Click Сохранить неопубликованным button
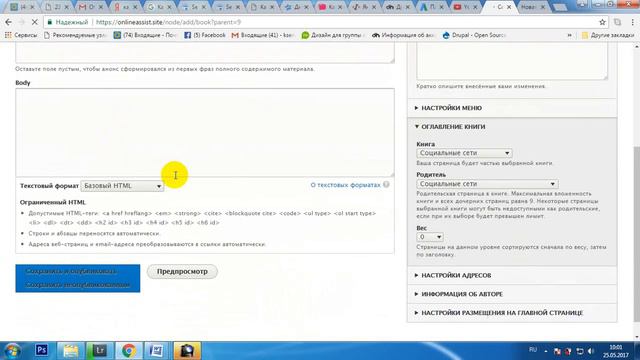Image resolution: width=640 pixels, height=360 pixels. 78,284
